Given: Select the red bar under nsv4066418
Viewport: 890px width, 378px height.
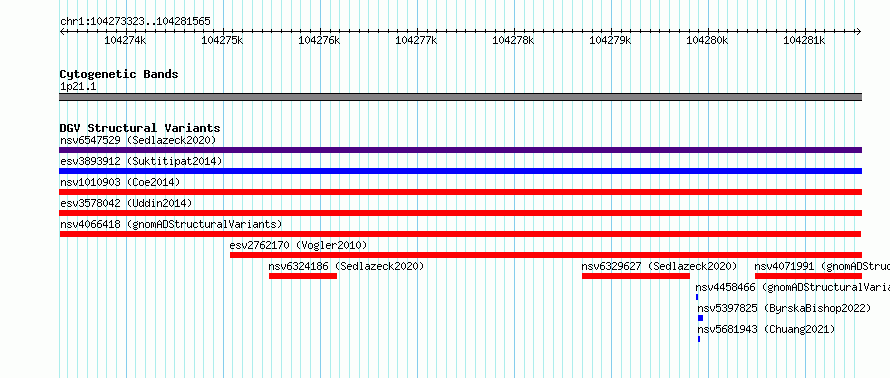Looking at the screenshot, I should pos(460,234).
